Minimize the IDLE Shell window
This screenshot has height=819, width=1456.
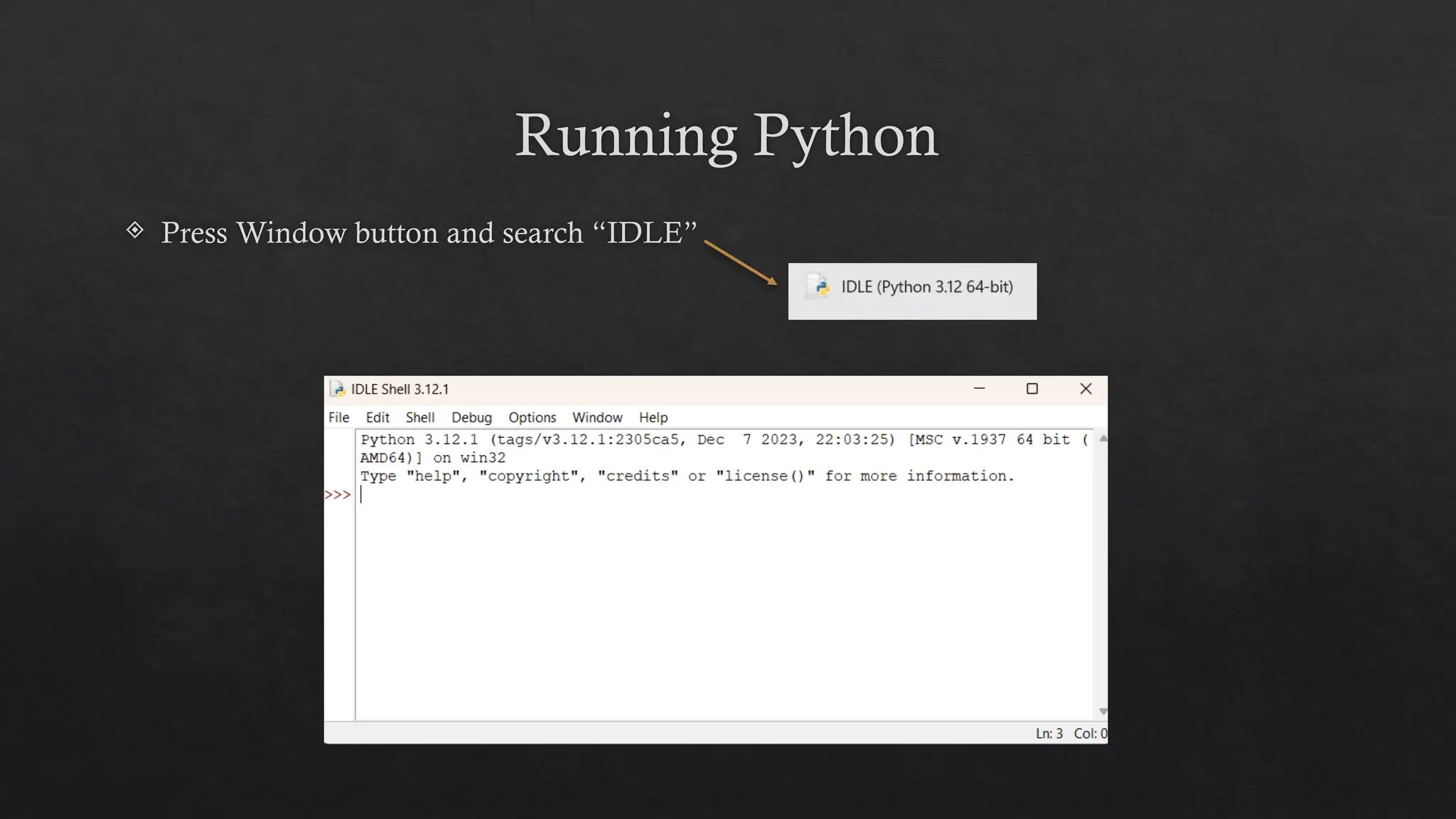[979, 389]
